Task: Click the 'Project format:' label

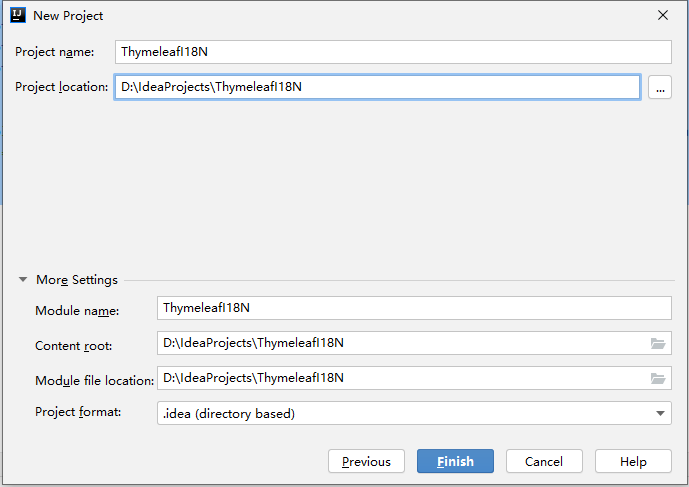Action: [x=78, y=412]
